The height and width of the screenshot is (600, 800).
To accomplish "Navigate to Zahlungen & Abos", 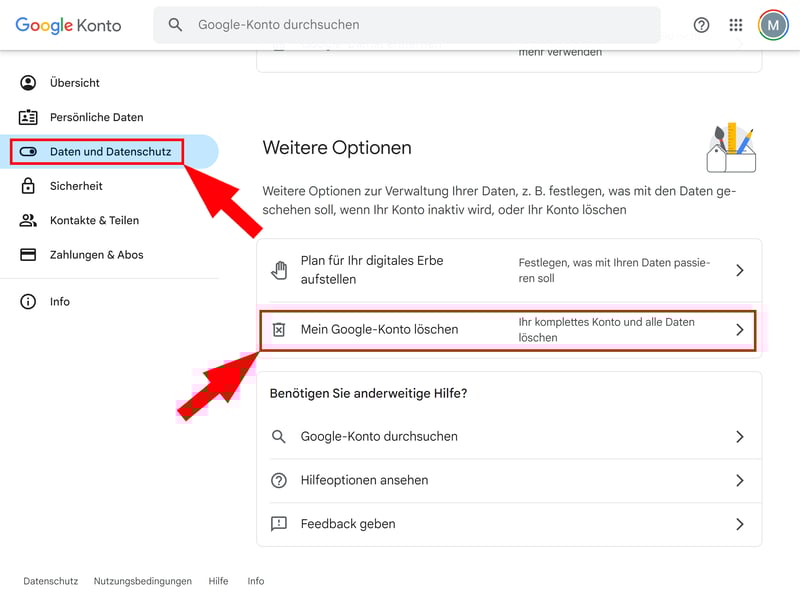I will 96,255.
